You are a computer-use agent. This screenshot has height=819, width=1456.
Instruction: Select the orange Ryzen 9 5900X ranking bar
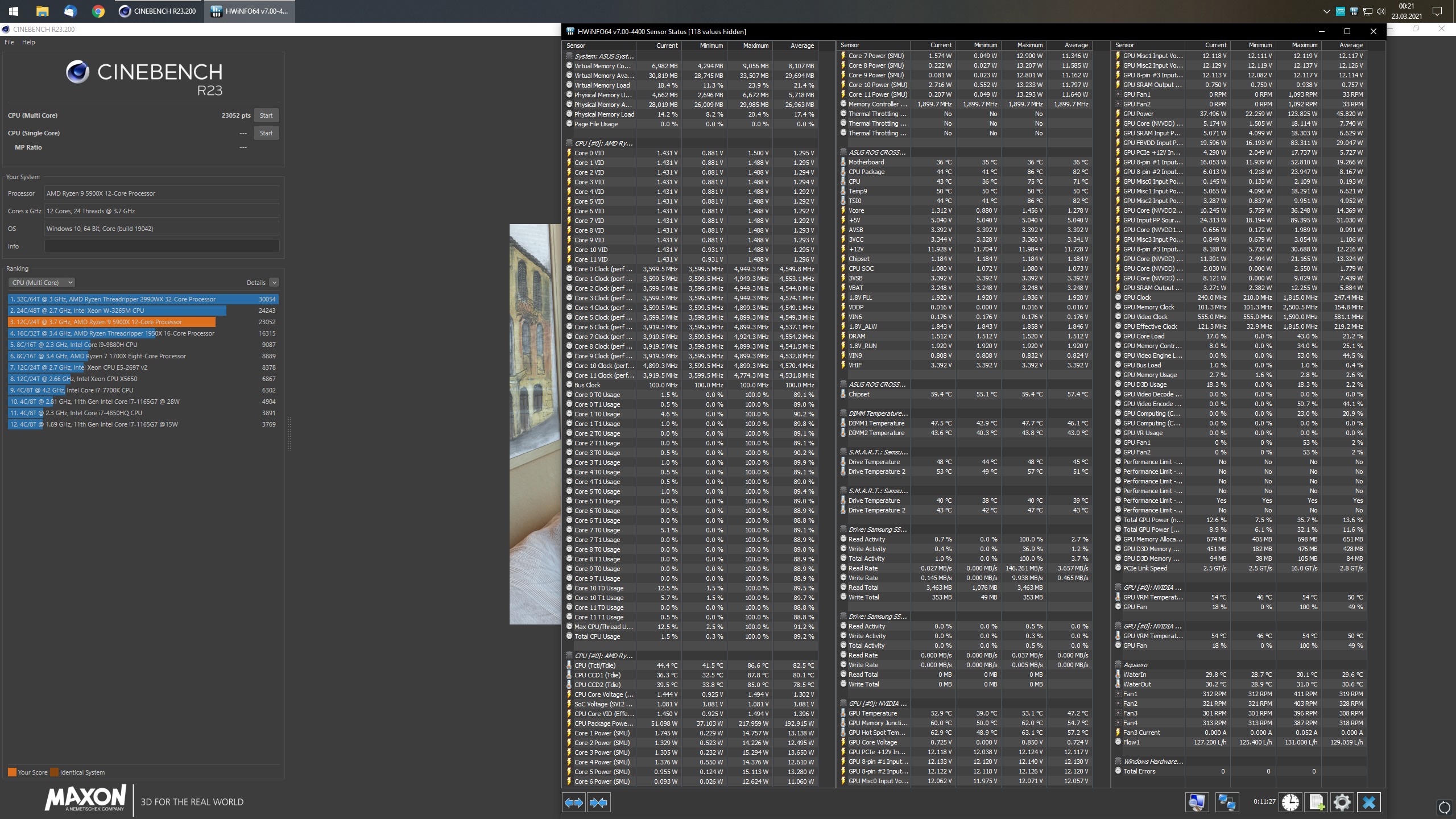(112, 322)
